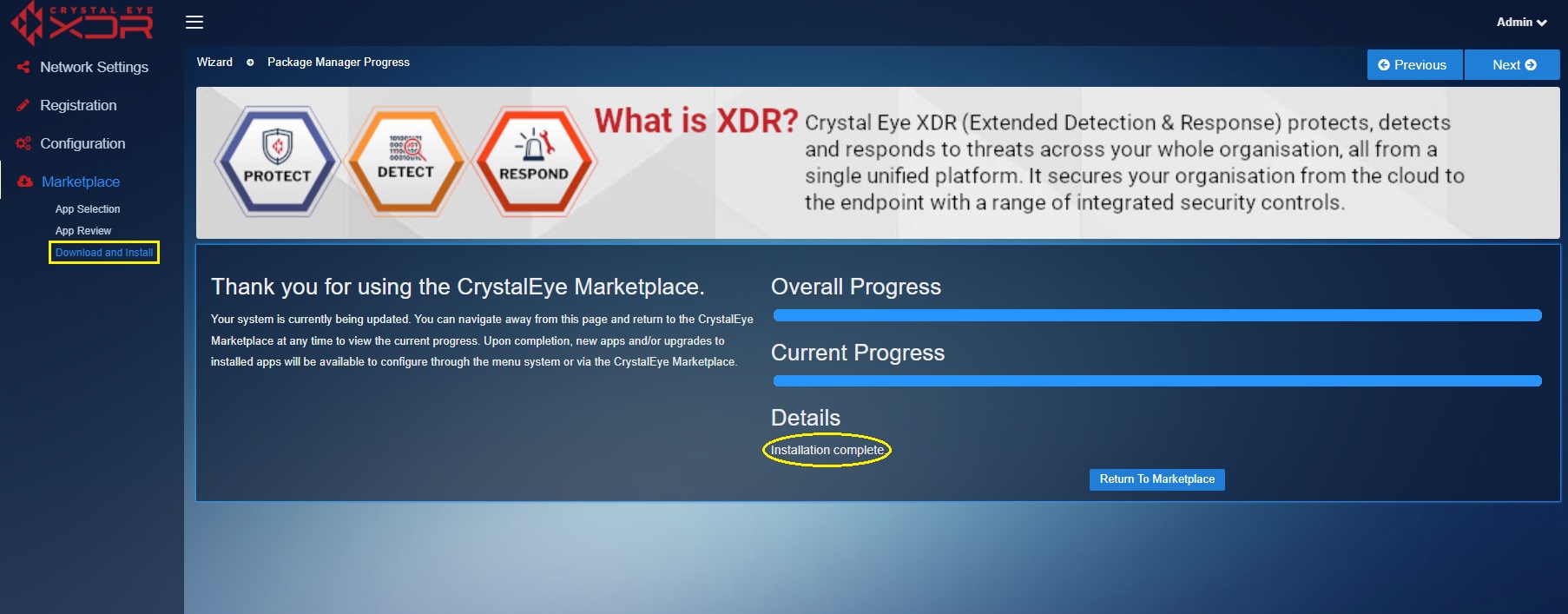Viewport: 1568px width, 614px height.
Task: Click the Current Progress bar
Action: click(1157, 380)
